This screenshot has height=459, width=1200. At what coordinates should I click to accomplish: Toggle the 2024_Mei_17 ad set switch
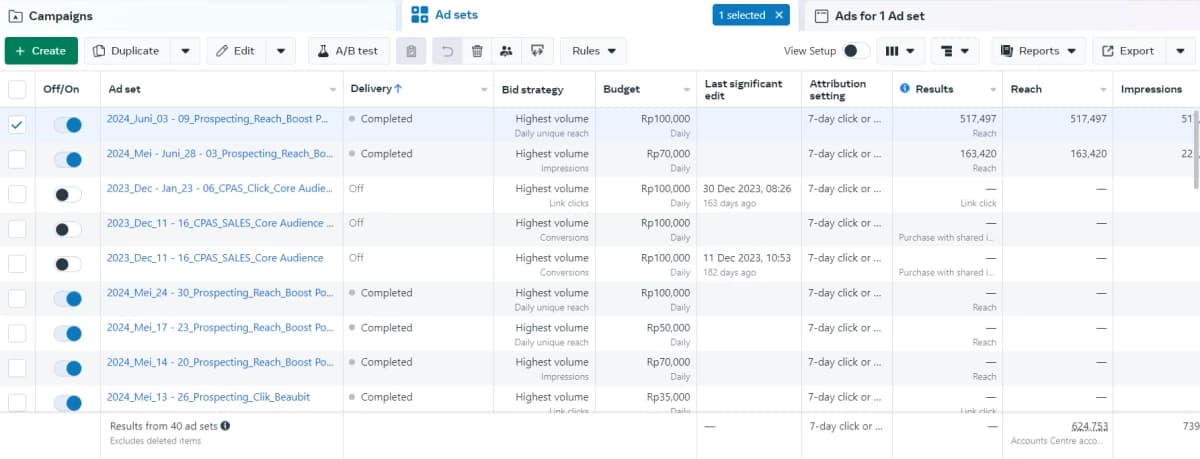(68, 333)
